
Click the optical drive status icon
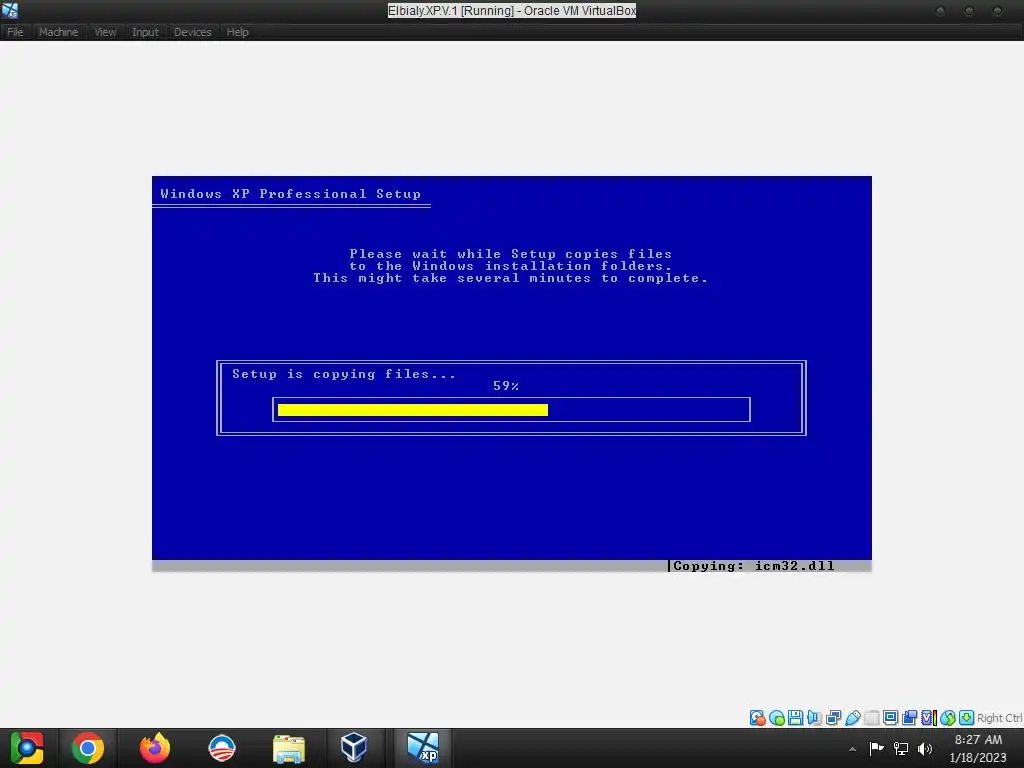point(776,718)
